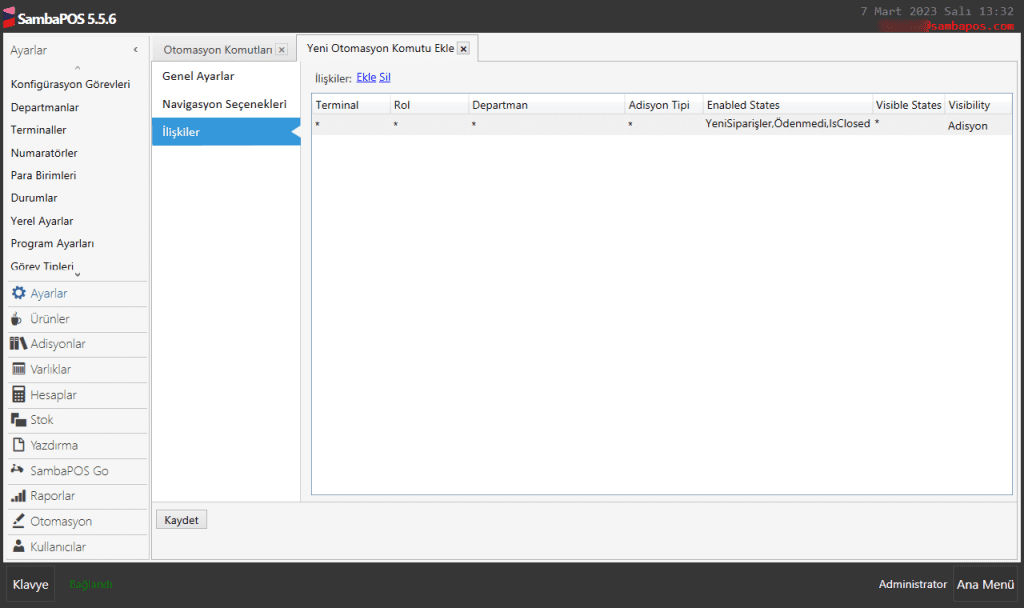The image size is (1024, 608).
Task: Open Kullanıcılar person icon
Action: [x=18, y=547]
